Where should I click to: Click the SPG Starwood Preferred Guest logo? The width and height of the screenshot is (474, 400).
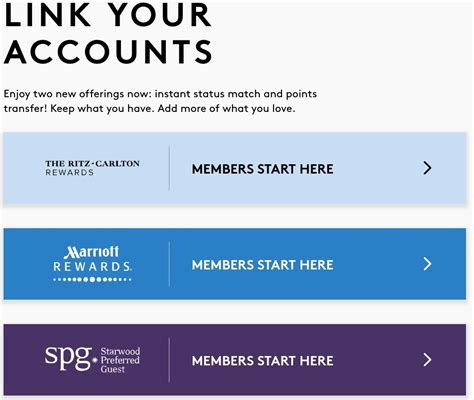[92, 359]
